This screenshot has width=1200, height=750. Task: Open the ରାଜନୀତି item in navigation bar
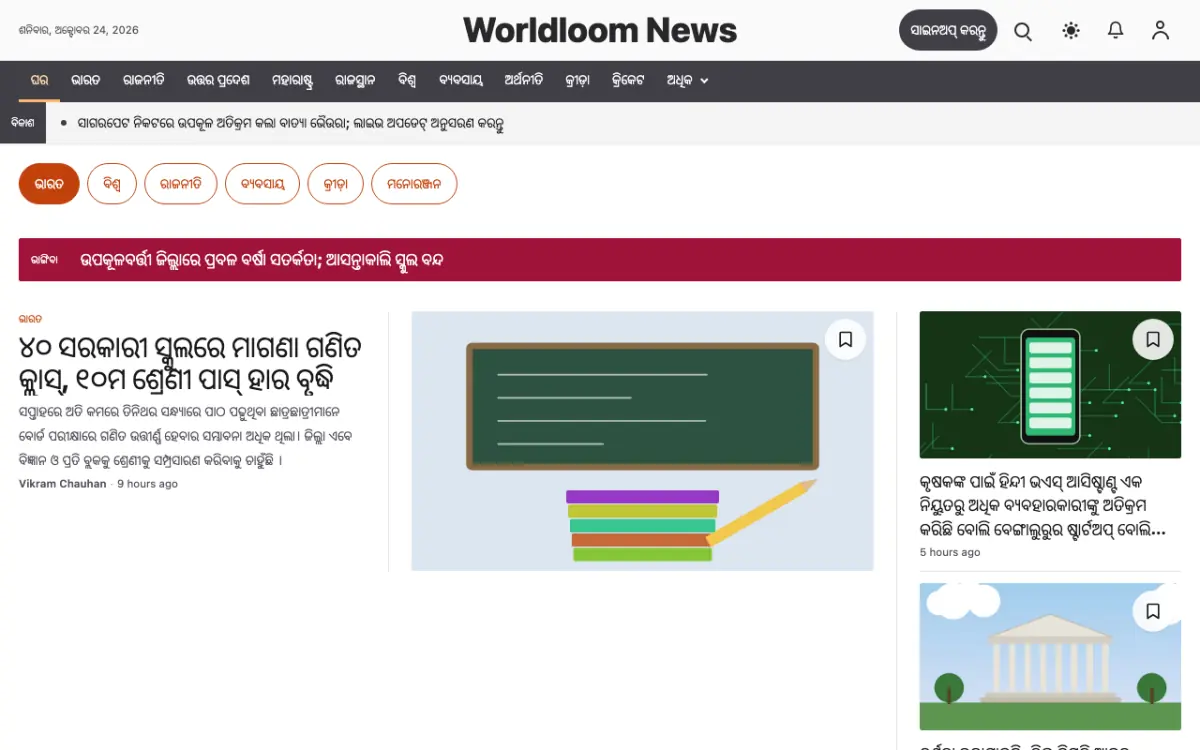(144, 80)
